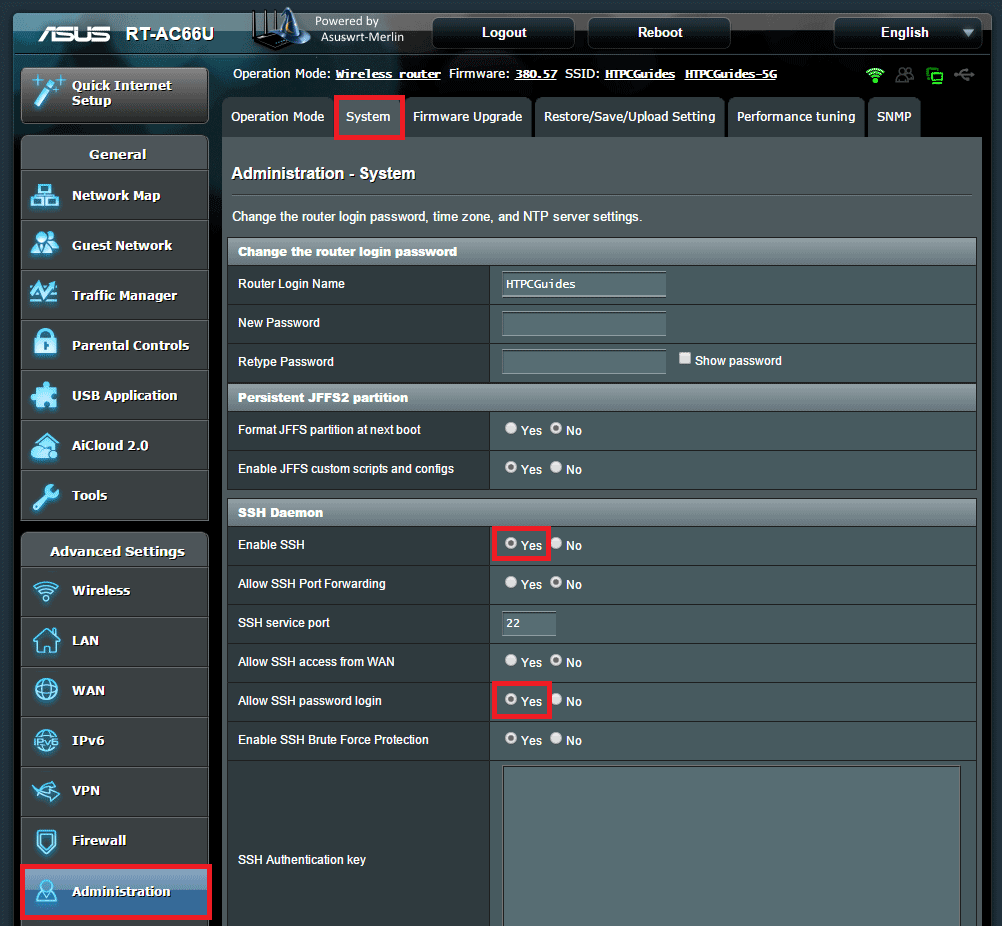Click the Network Map sidebar icon
Viewport: 1002px width, 926px height.
pyautogui.click(x=45, y=196)
